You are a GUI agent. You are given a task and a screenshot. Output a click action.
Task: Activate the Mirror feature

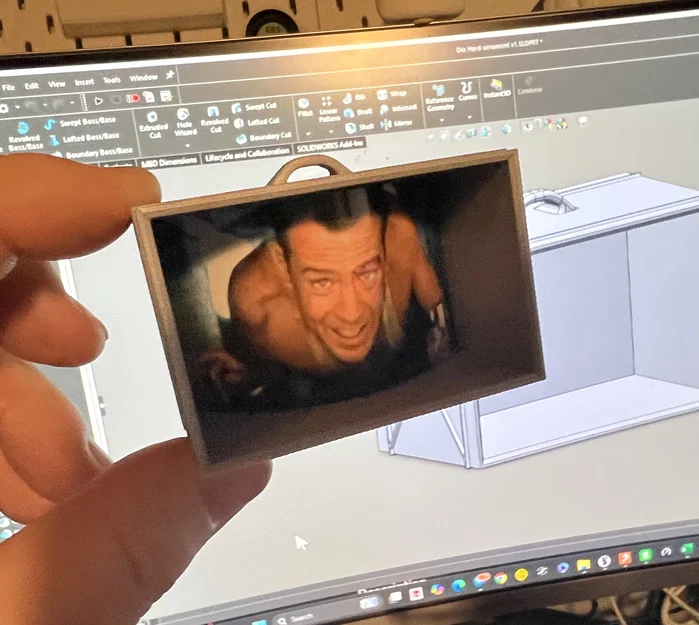click(397, 123)
